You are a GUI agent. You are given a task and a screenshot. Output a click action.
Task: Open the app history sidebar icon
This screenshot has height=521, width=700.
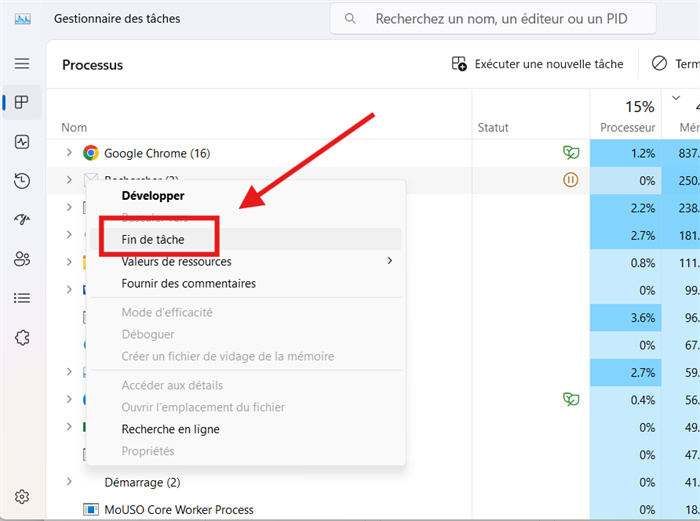pyautogui.click(x=22, y=181)
